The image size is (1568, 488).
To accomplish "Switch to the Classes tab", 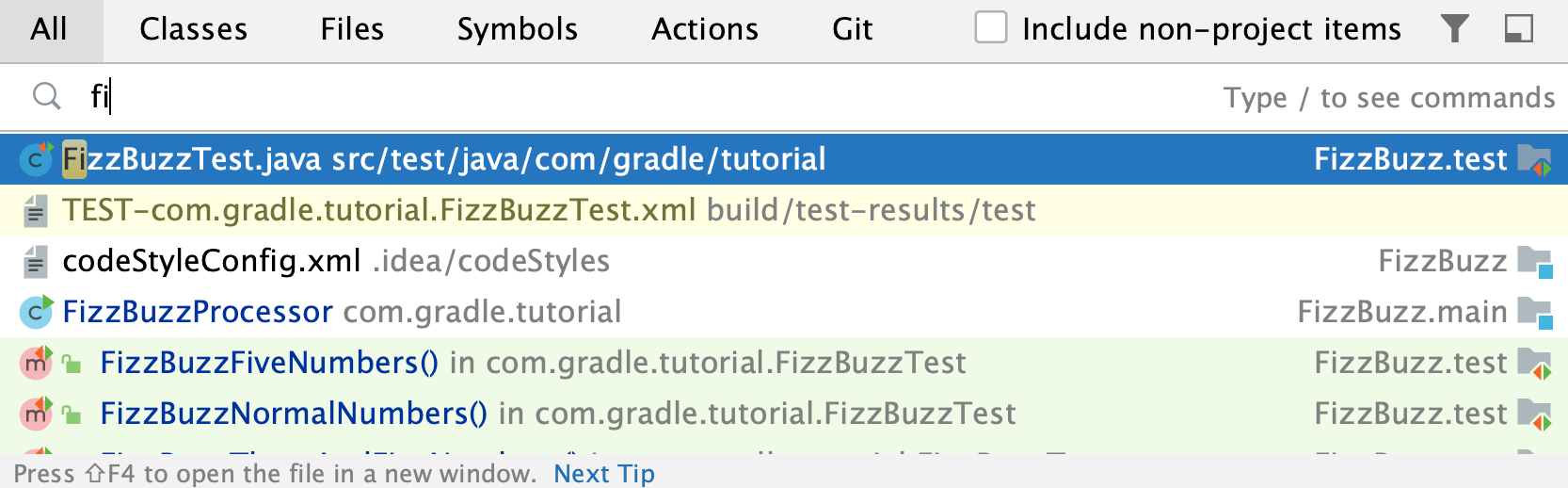I will (x=194, y=29).
